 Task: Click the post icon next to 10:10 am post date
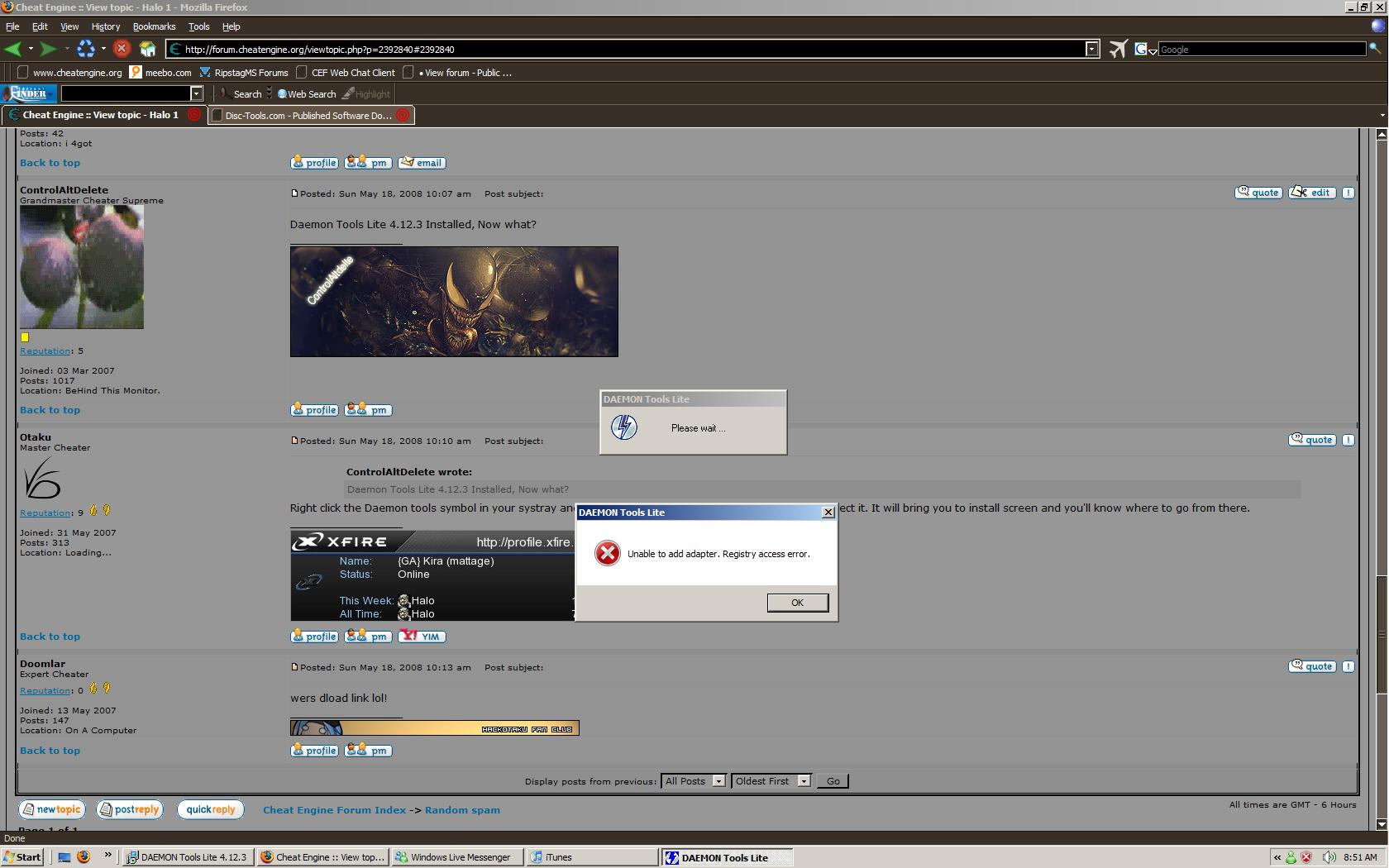pos(294,441)
